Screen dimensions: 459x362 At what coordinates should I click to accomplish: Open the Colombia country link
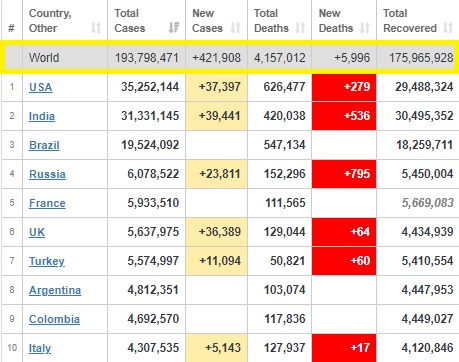tap(54, 319)
